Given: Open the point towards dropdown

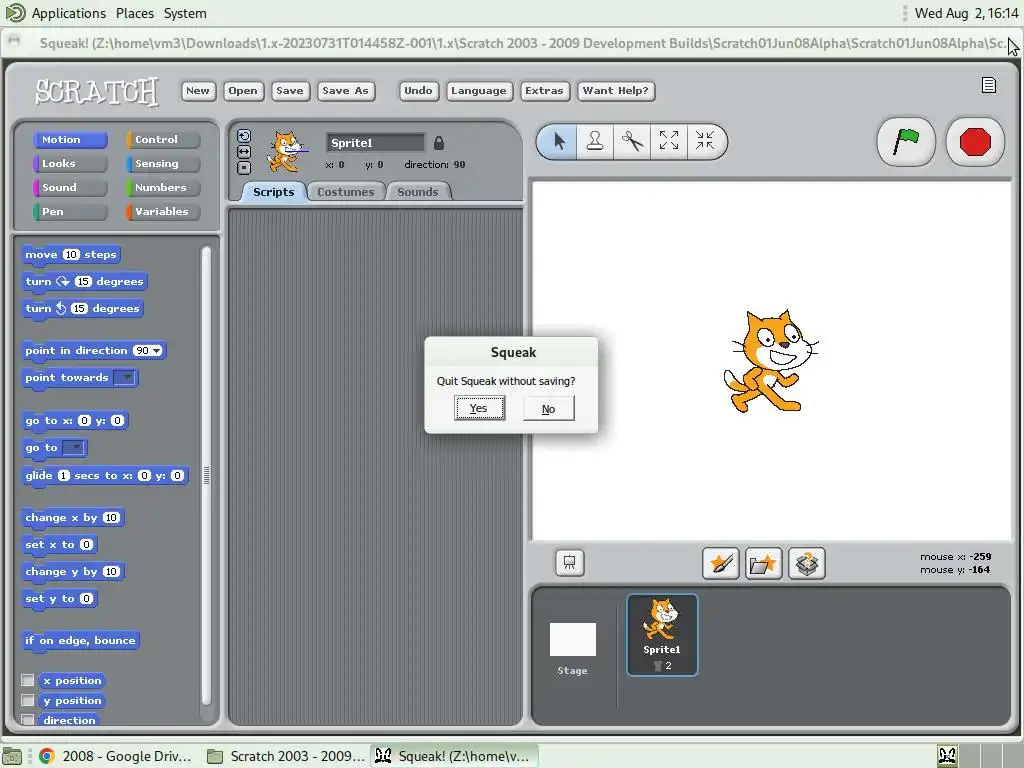Looking at the screenshot, I should (125, 377).
